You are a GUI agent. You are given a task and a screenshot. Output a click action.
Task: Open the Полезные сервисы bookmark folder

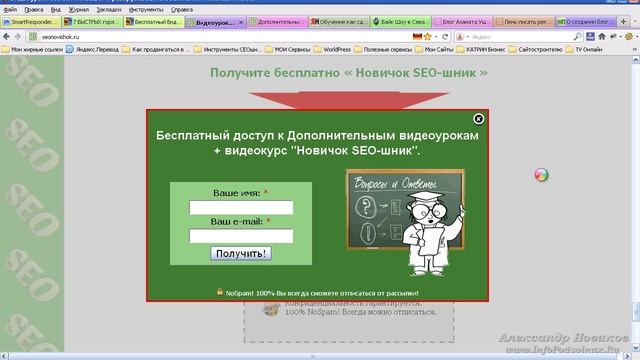click(x=383, y=49)
